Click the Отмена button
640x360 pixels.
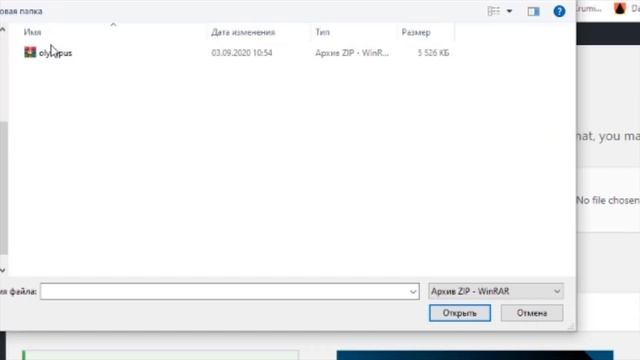pos(532,313)
